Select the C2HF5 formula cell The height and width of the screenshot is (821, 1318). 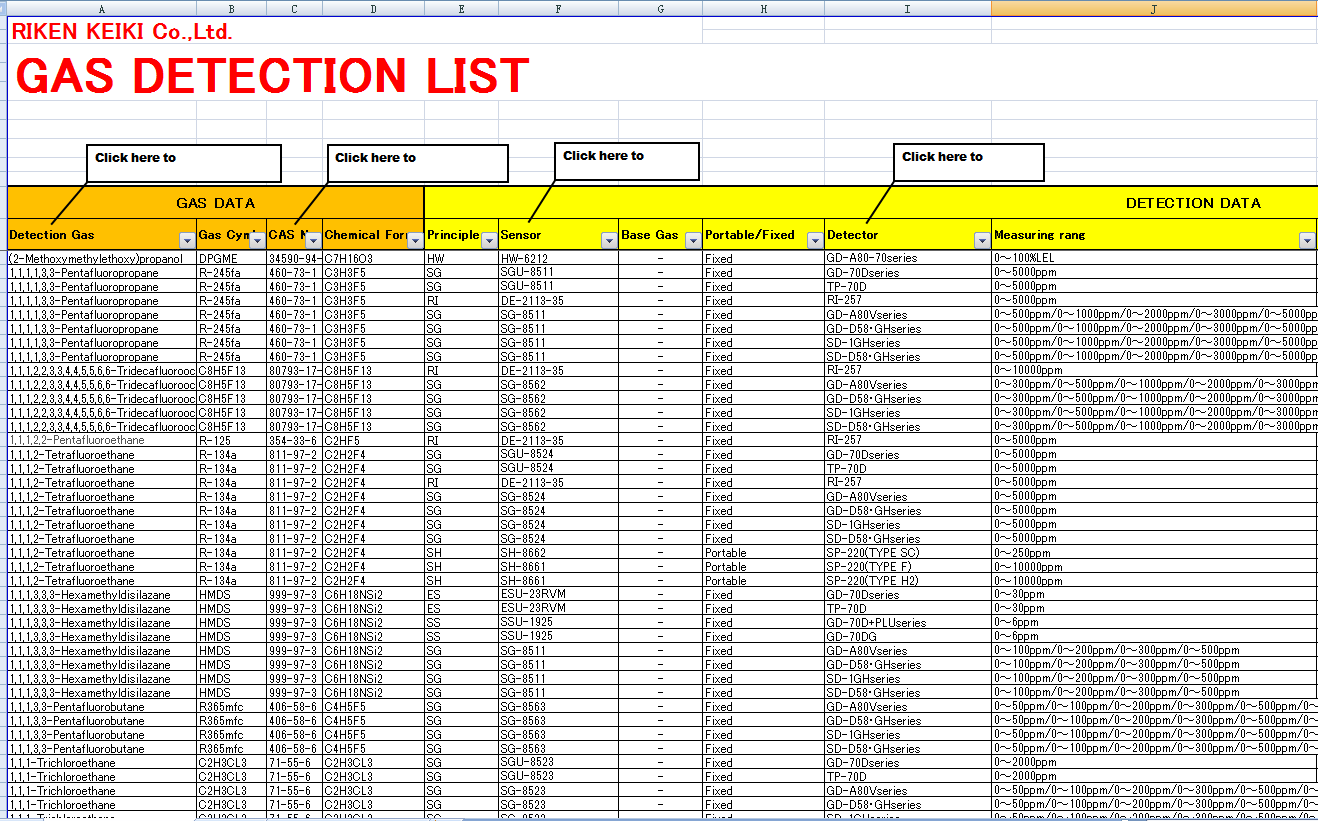(x=373, y=440)
